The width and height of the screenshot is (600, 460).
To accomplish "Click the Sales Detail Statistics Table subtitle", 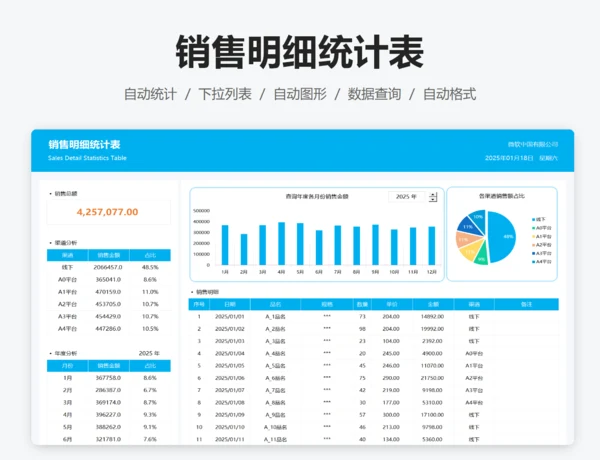I will [87, 158].
